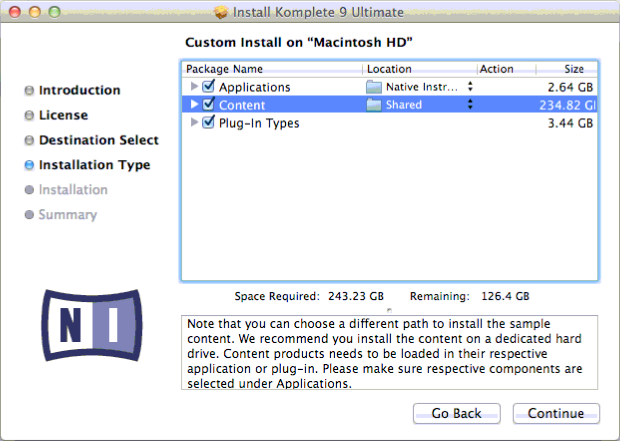Select the License step
The width and height of the screenshot is (620, 441).
(x=63, y=115)
